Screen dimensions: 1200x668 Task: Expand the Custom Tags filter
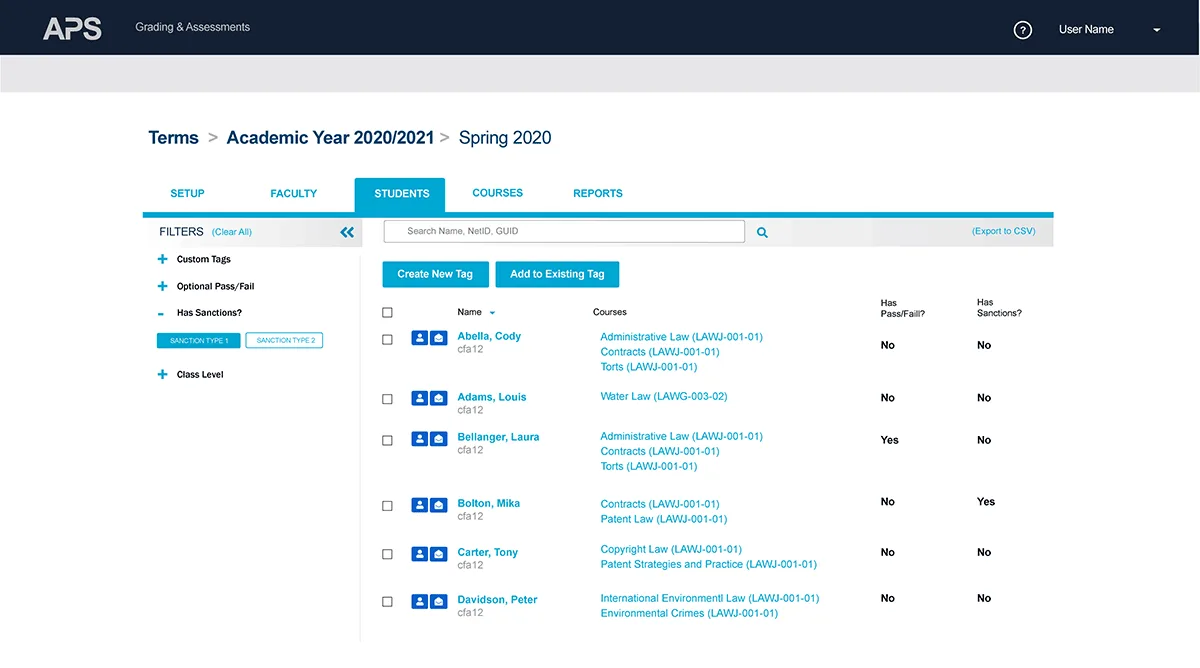pyautogui.click(x=162, y=259)
